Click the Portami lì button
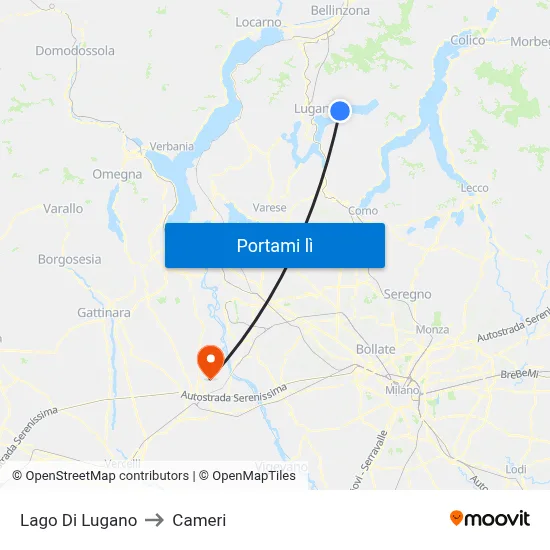The width and height of the screenshot is (550, 550). coord(275,246)
